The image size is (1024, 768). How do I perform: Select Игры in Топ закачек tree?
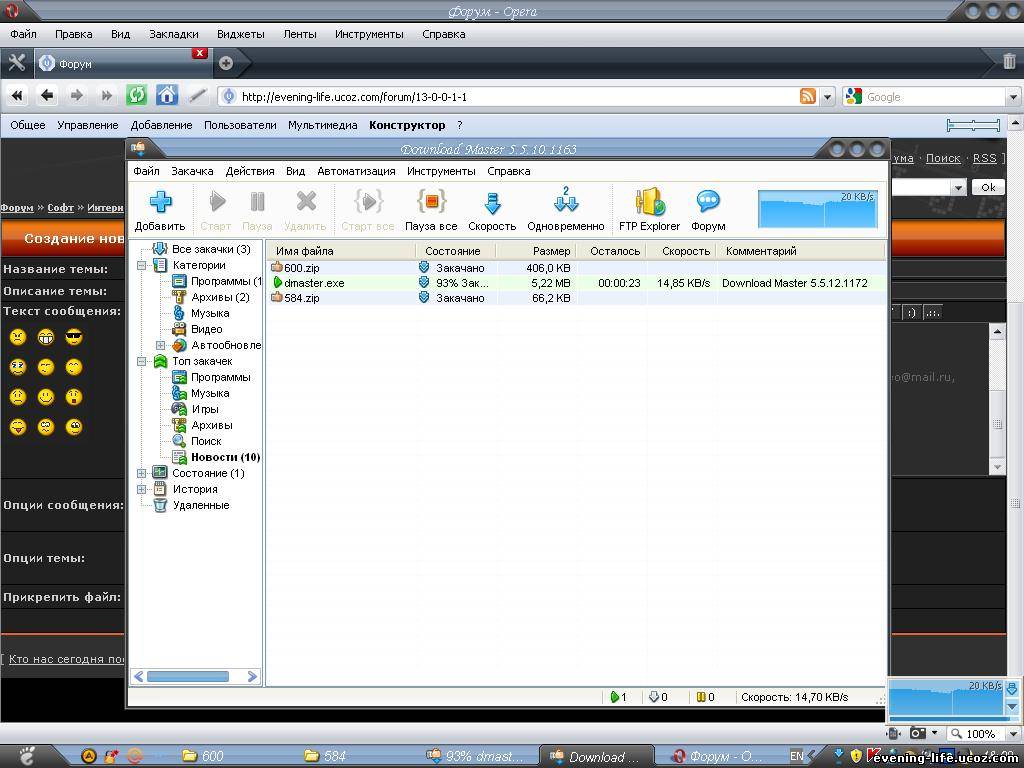[x=205, y=409]
